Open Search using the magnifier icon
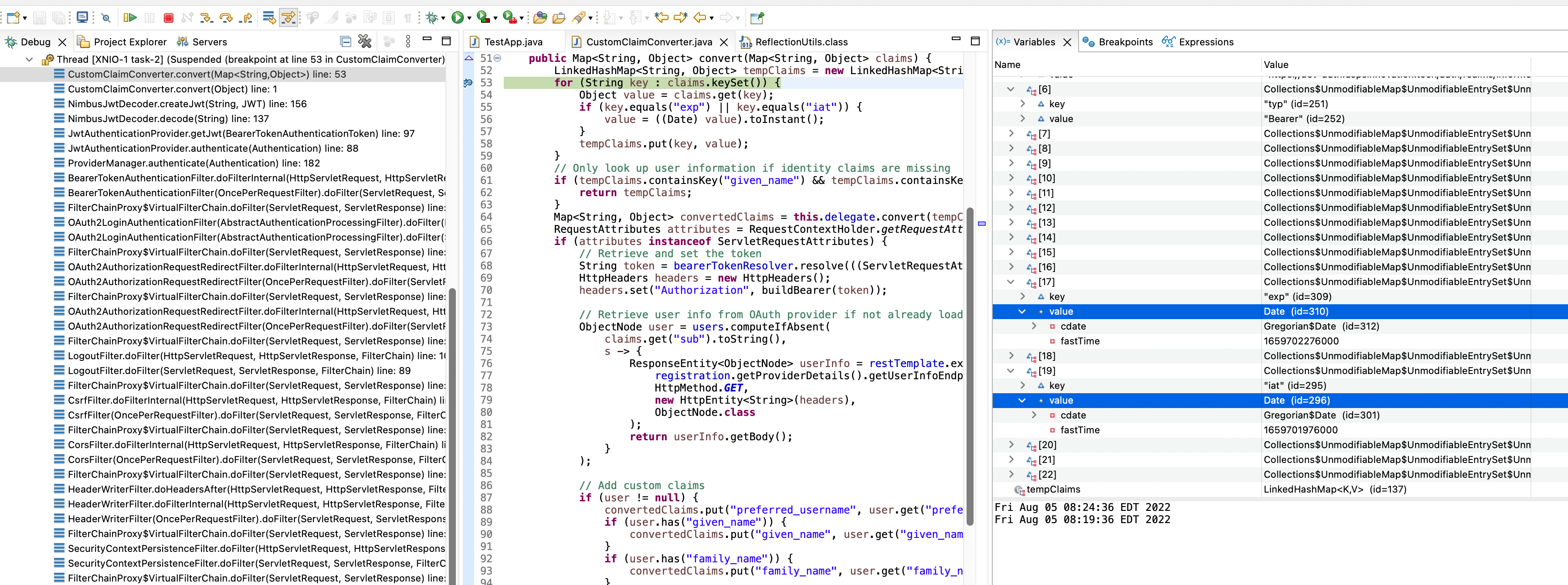 (x=106, y=17)
